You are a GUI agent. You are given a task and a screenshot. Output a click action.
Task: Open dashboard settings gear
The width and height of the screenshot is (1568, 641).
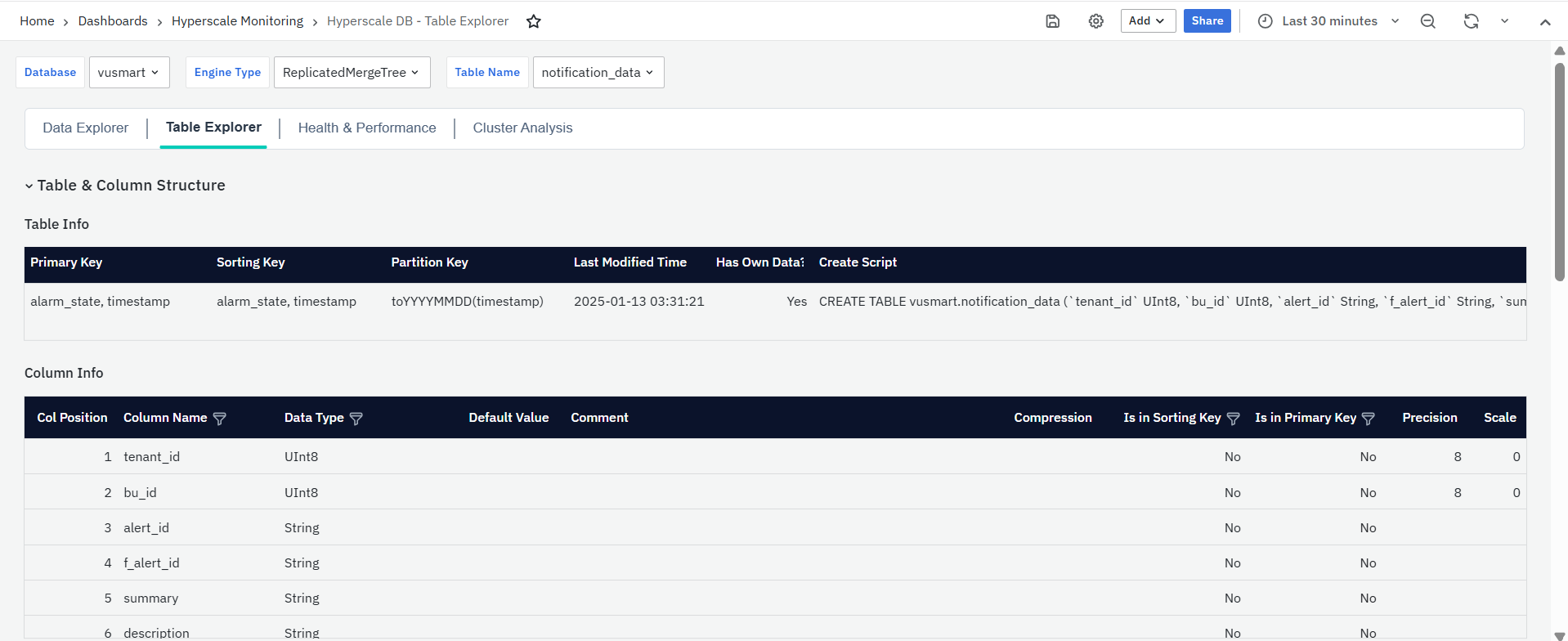coord(1096,21)
